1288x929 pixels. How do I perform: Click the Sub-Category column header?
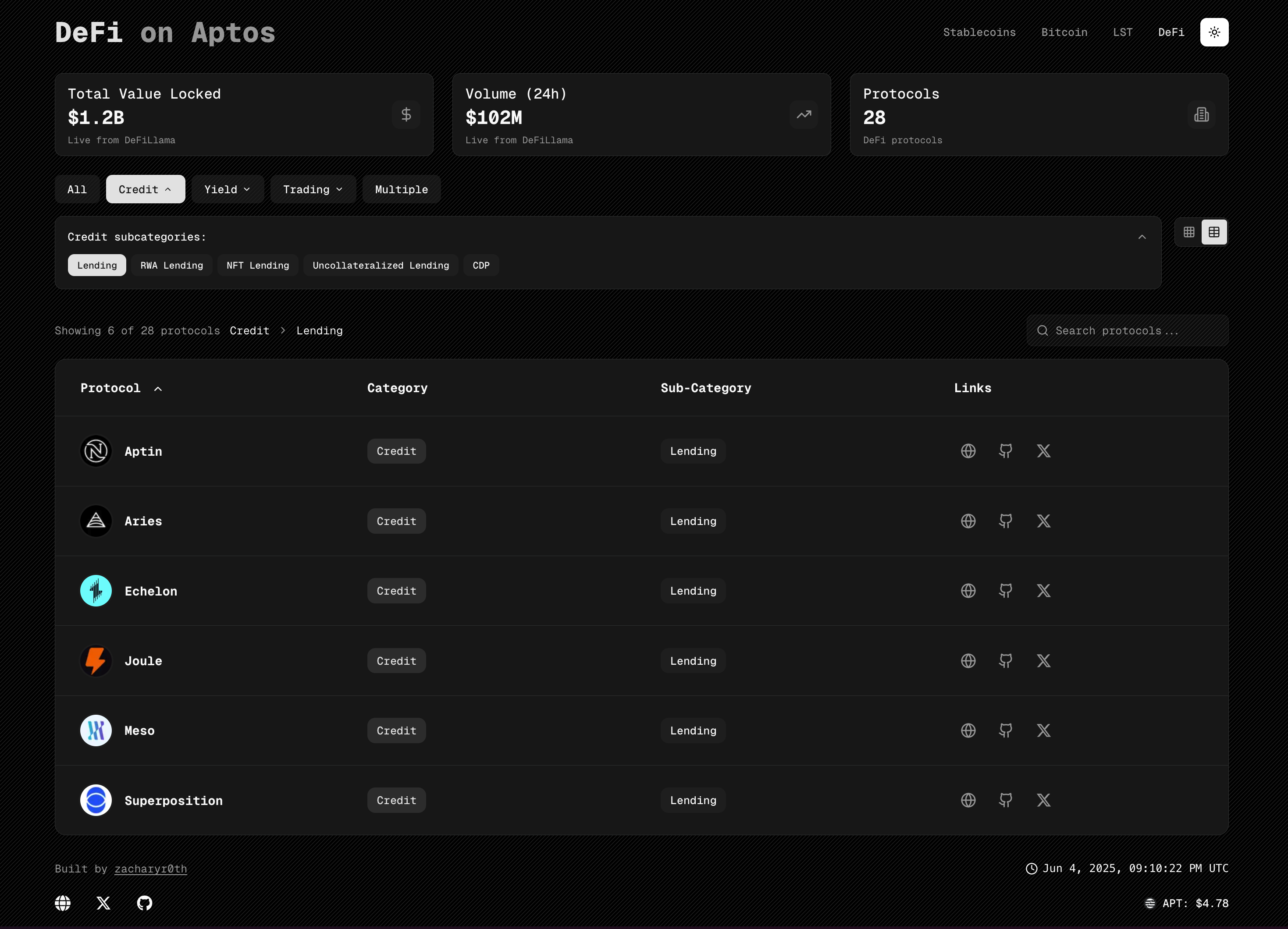[x=705, y=388]
